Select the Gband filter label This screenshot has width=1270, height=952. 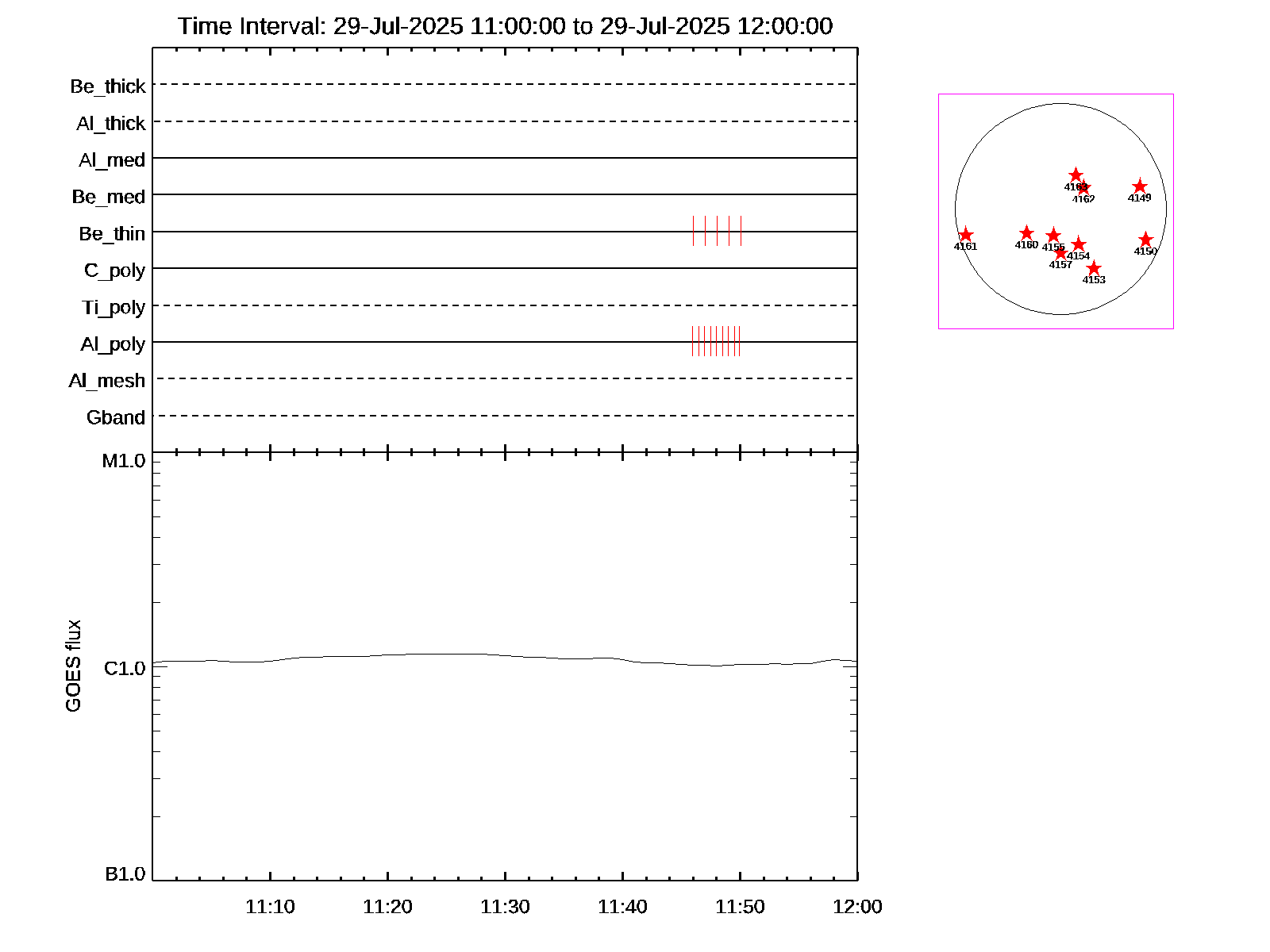coord(116,417)
